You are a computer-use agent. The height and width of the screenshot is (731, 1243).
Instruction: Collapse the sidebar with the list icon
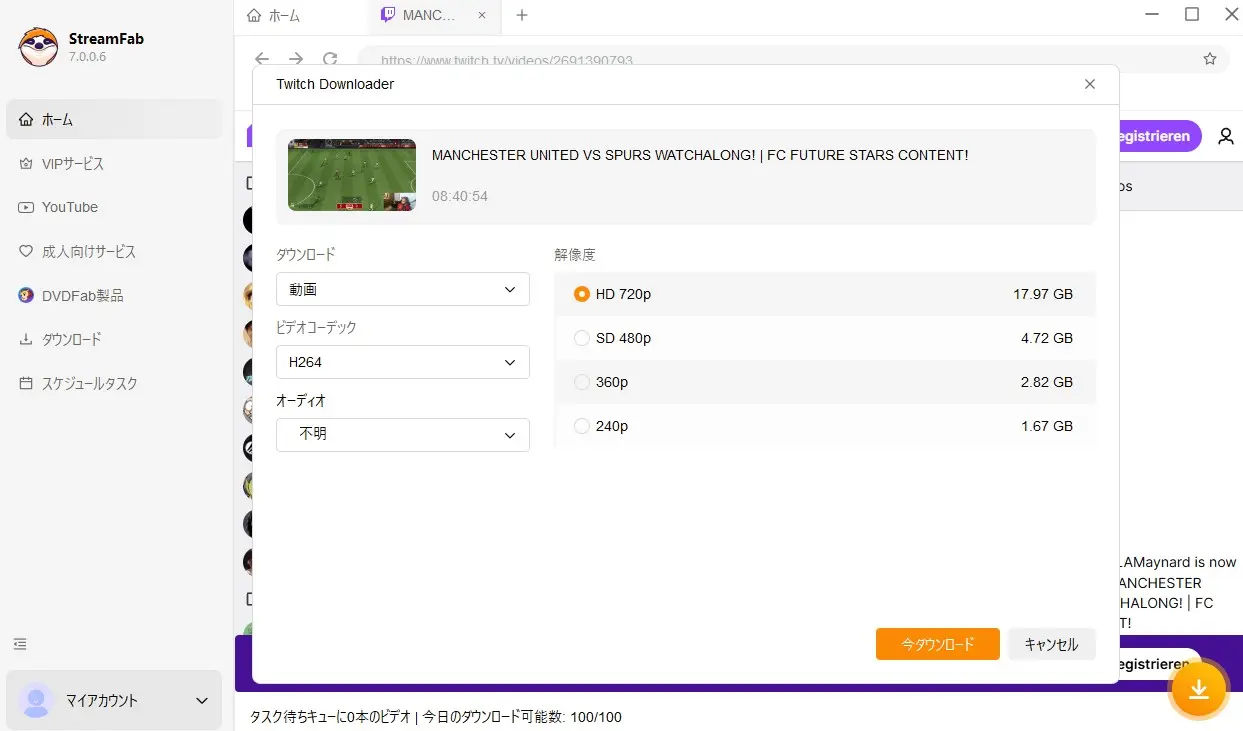coord(20,644)
